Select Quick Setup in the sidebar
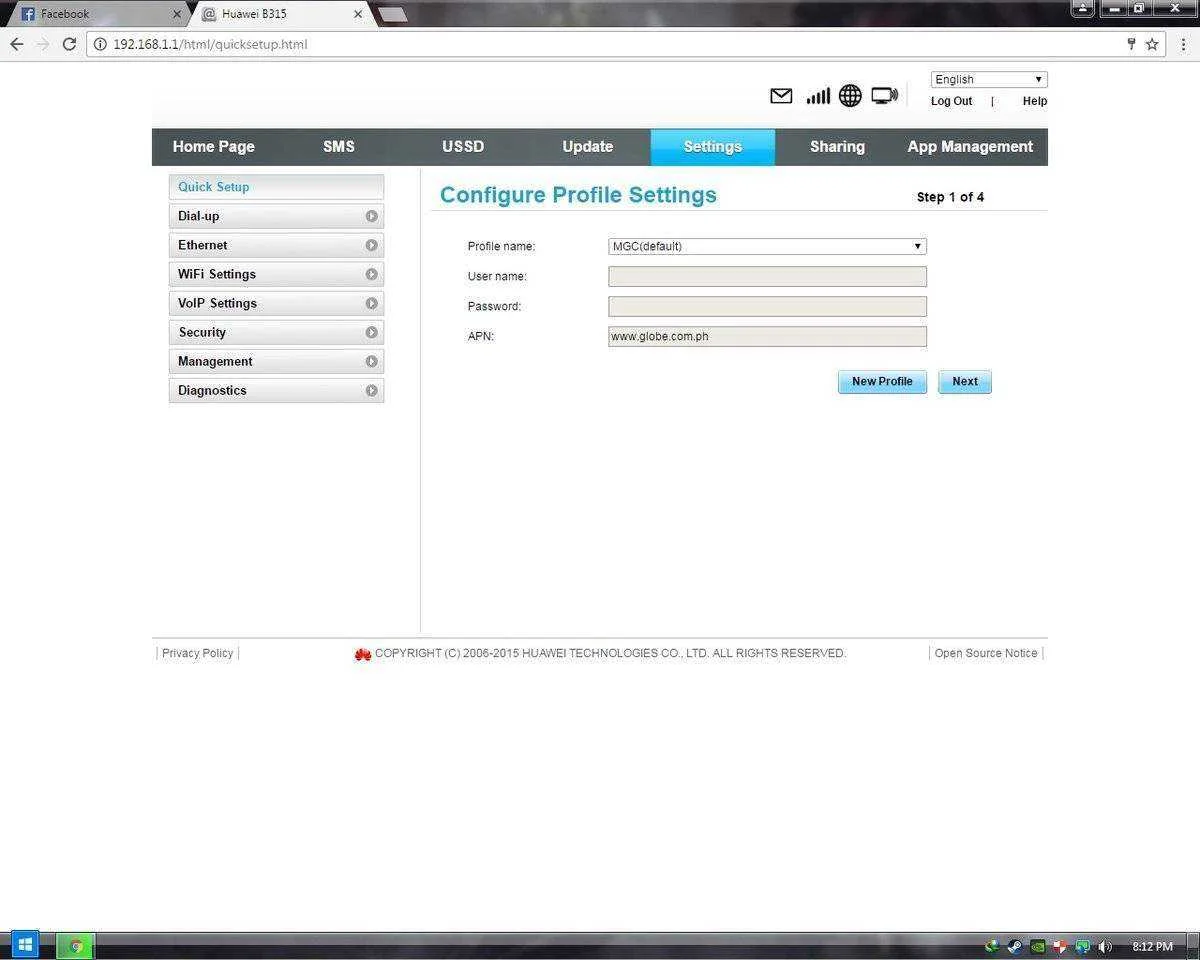The width and height of the screenshot is (1200, 960). tap(276, 187)
